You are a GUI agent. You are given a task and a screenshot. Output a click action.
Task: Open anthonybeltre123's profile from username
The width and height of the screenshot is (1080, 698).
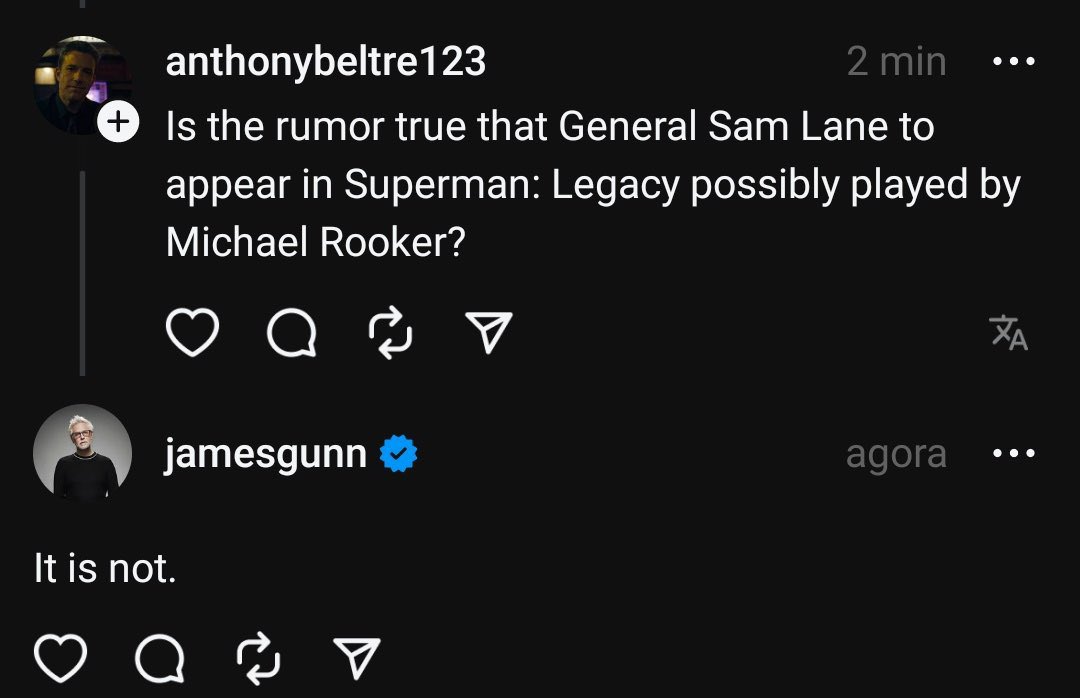(x=326, y=62)
